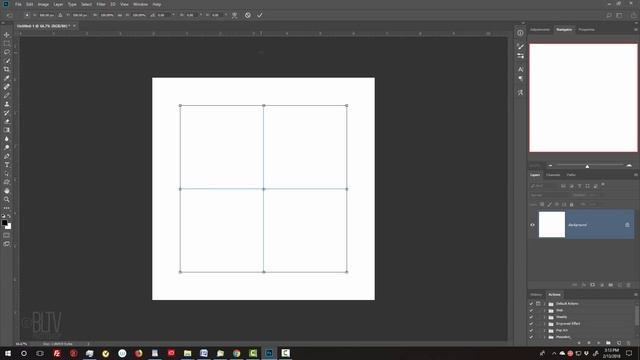Open the Image menu
Image resolution: width=640 pixels, height=360 pixels.
pos(43,4)
